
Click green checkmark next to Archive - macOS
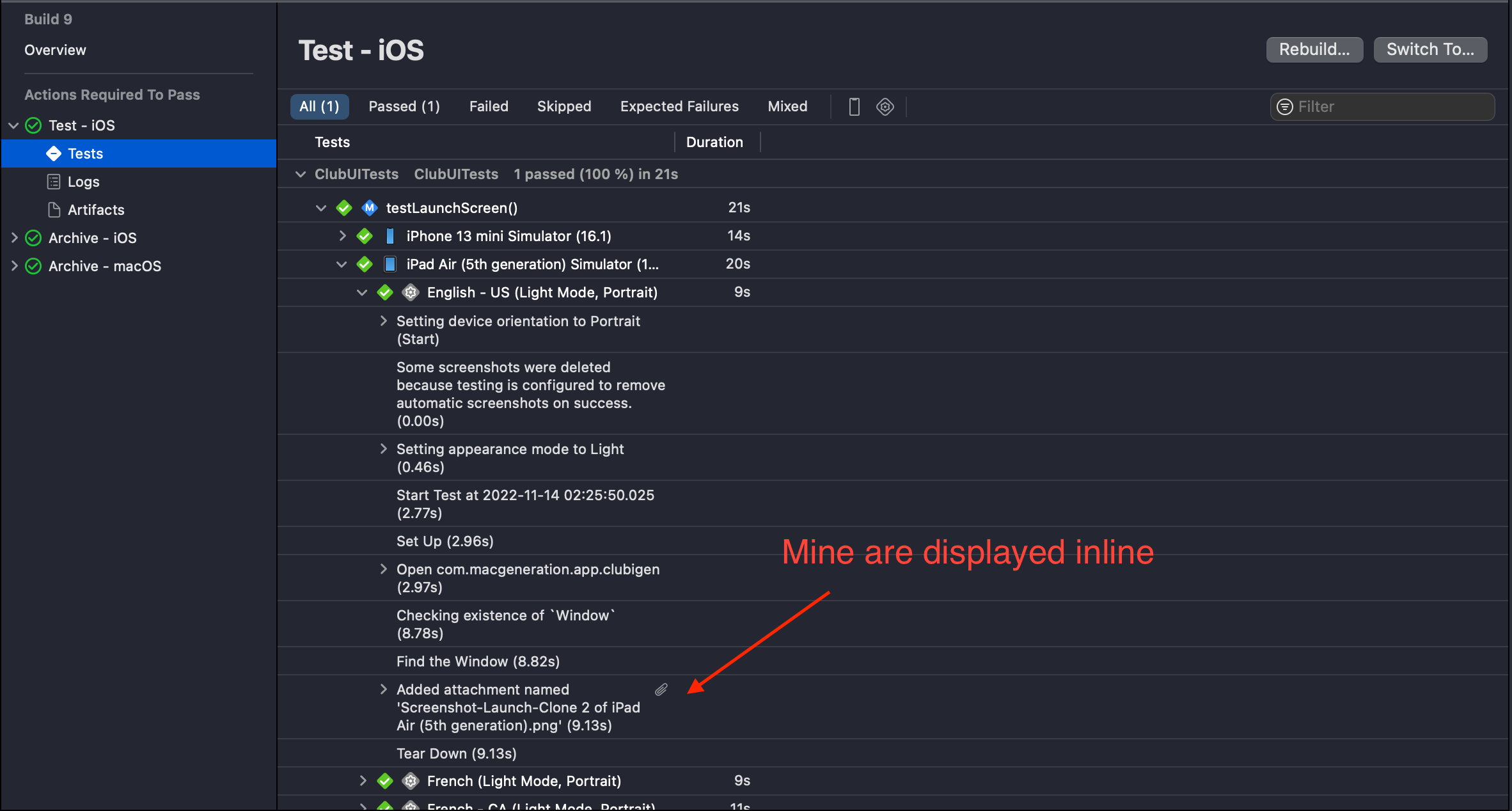click(x=33, y=266)
